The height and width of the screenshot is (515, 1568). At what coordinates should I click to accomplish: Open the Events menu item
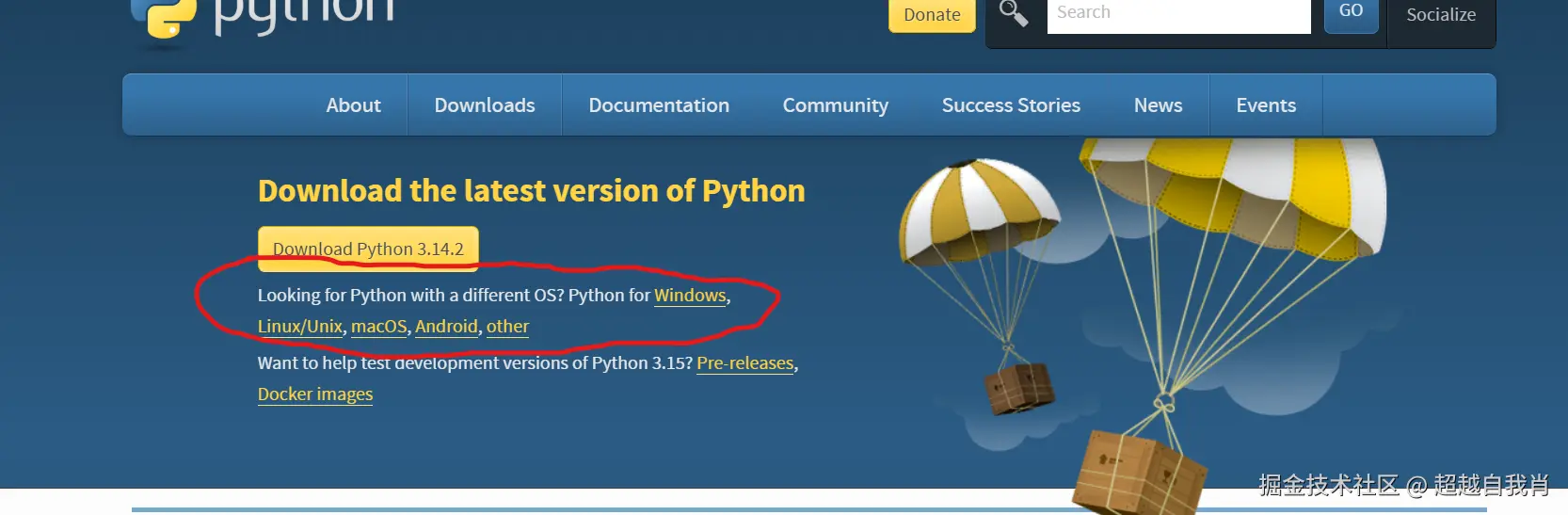1266,105
